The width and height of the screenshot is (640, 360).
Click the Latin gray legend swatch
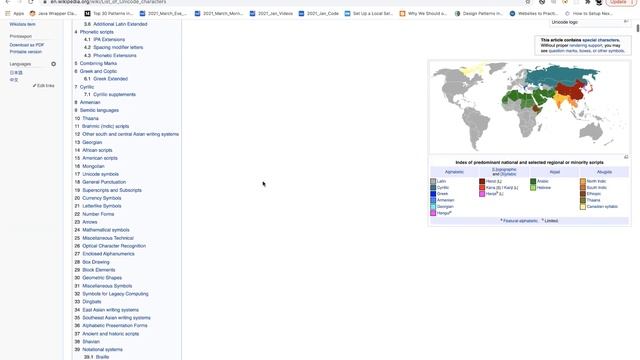[x=433, y=181]
